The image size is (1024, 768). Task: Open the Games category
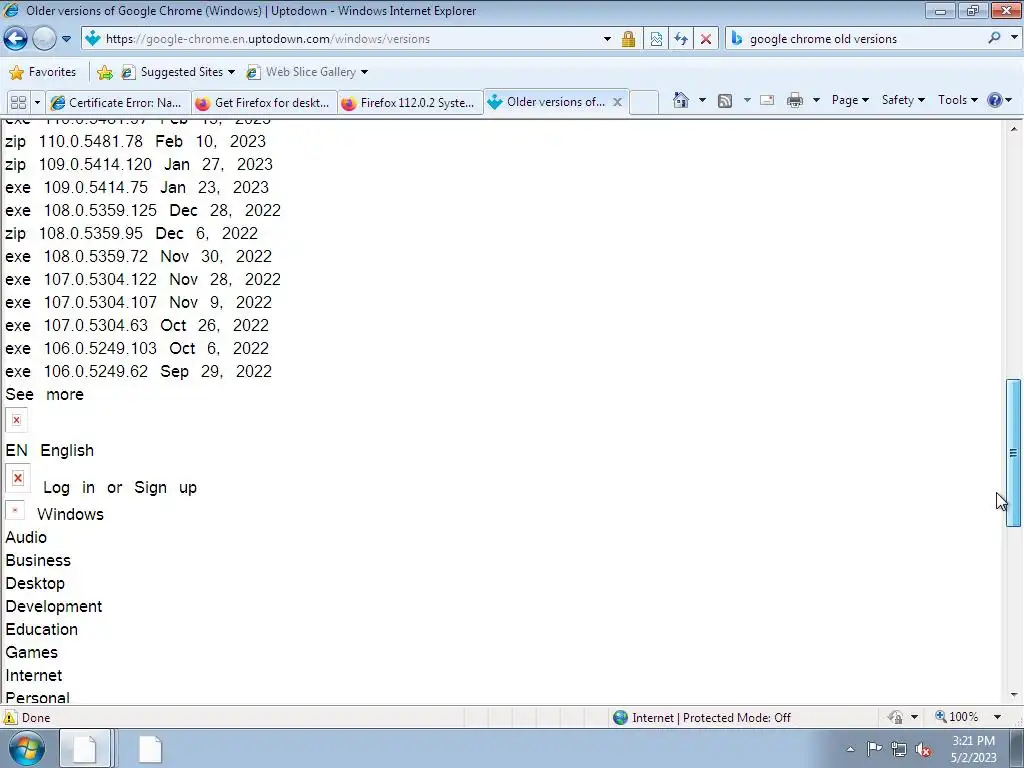click(31, 652)
